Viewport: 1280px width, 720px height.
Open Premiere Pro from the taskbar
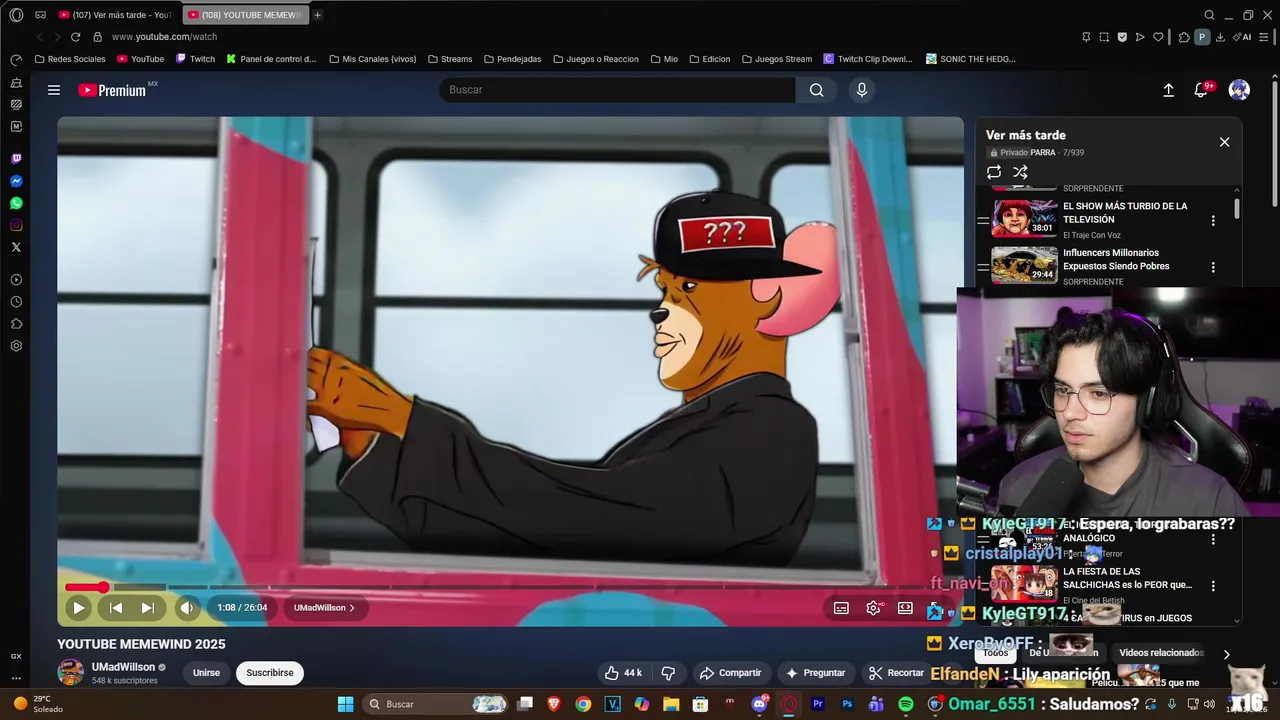click(817, 704)
